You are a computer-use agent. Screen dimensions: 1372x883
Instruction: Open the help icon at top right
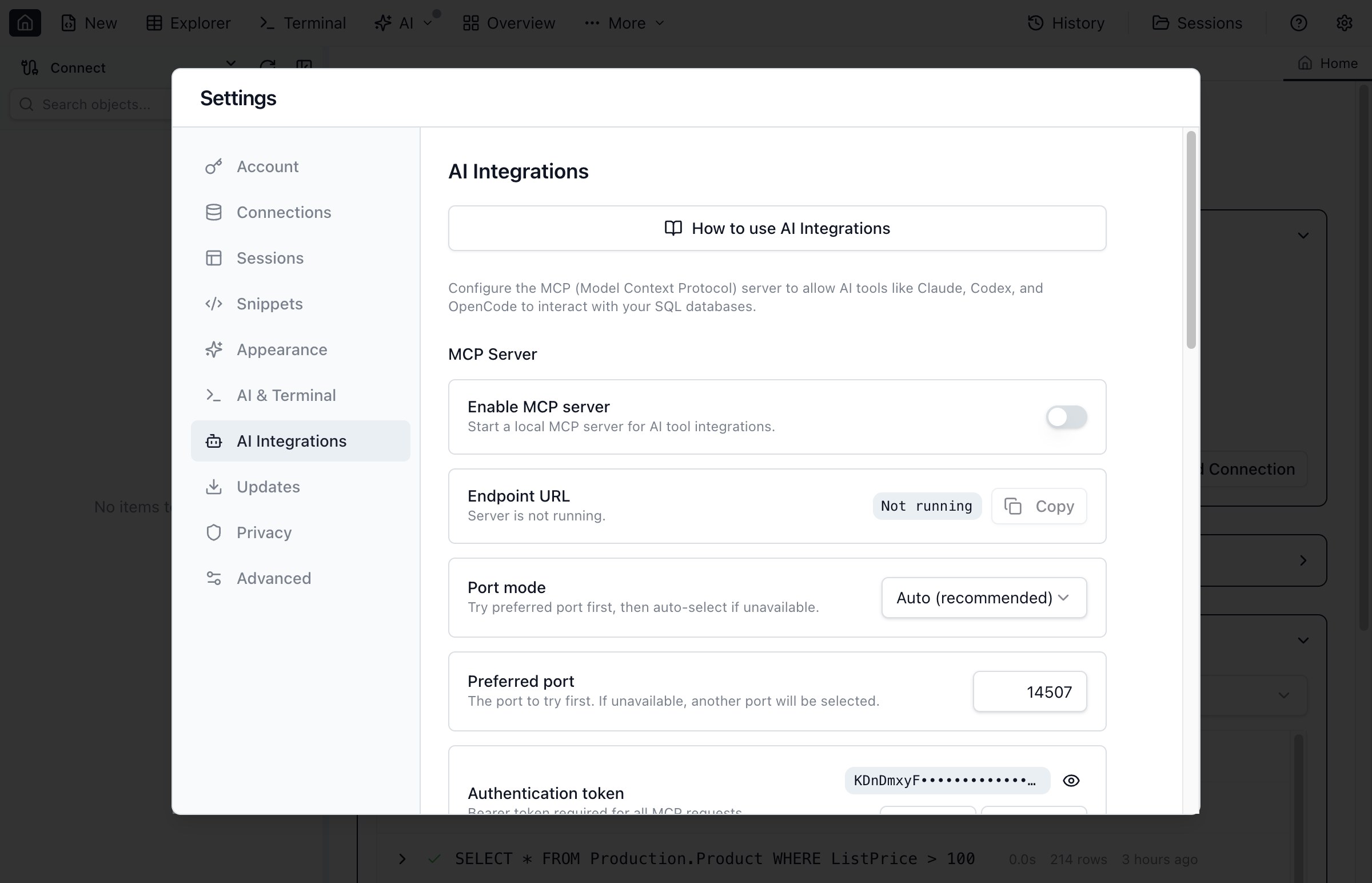pos(1299,23)
